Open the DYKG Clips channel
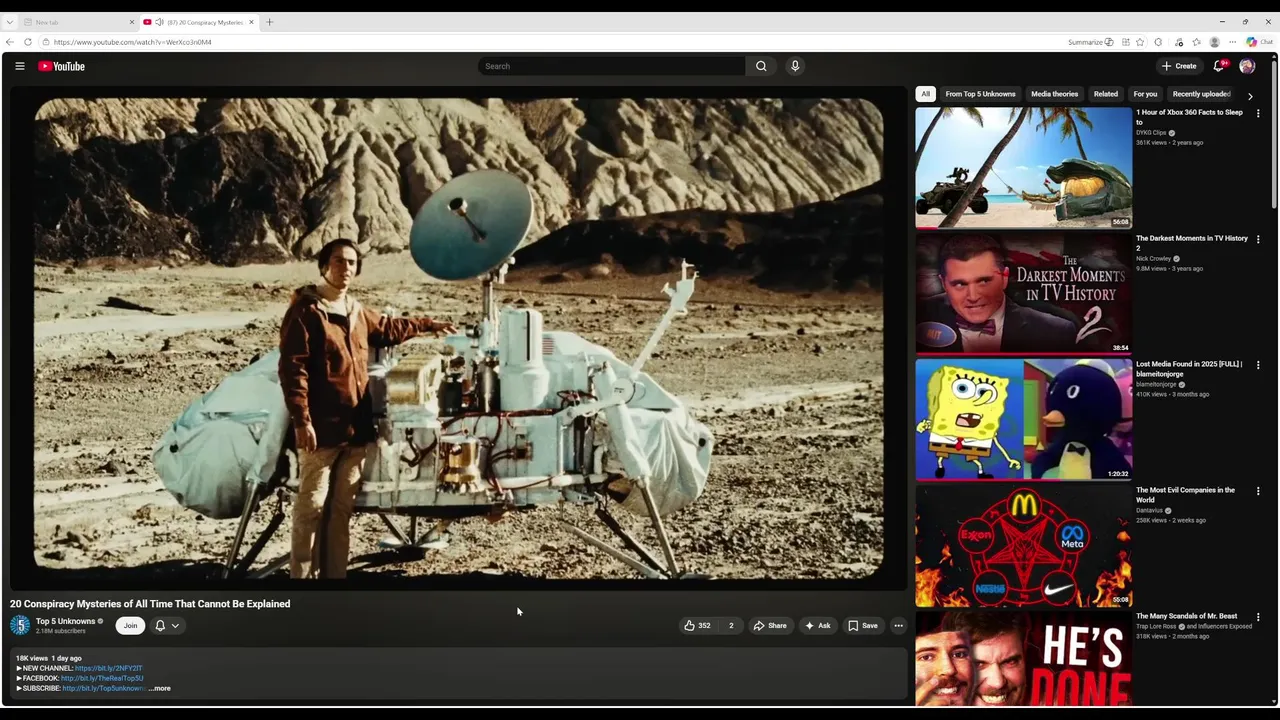This screenshot has width=1280, height=720. (1151, 133)
